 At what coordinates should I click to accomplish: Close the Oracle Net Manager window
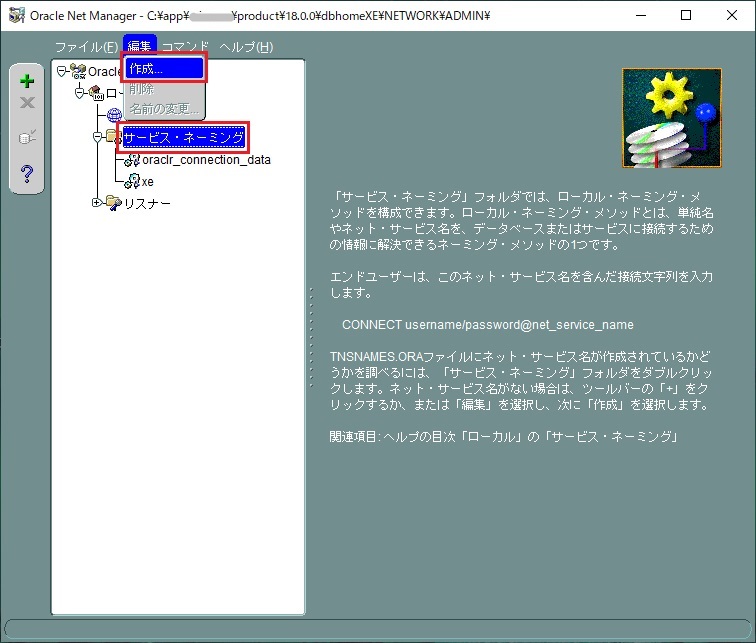pyautogui.click(x=731, y=15)
